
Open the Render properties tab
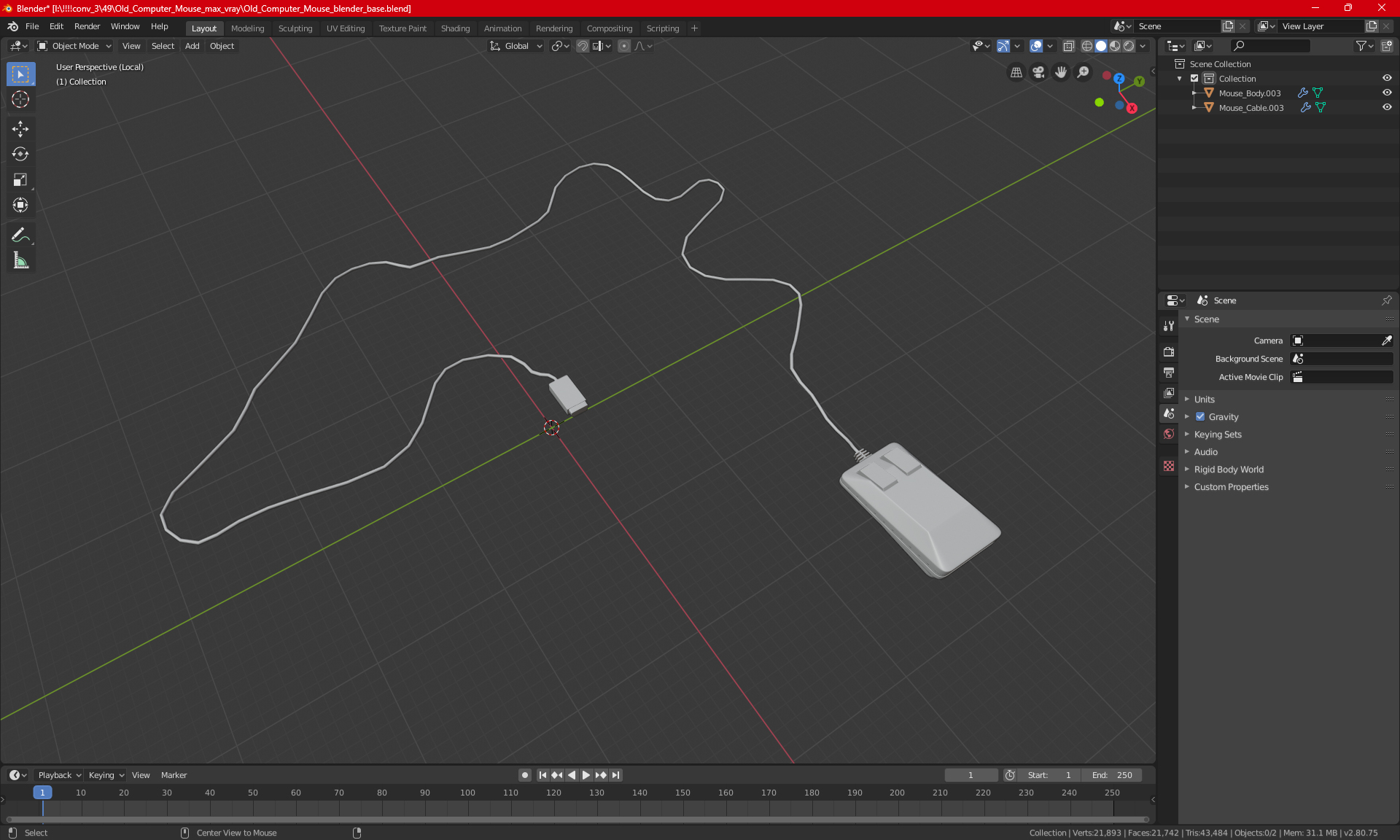[1169, 351]
